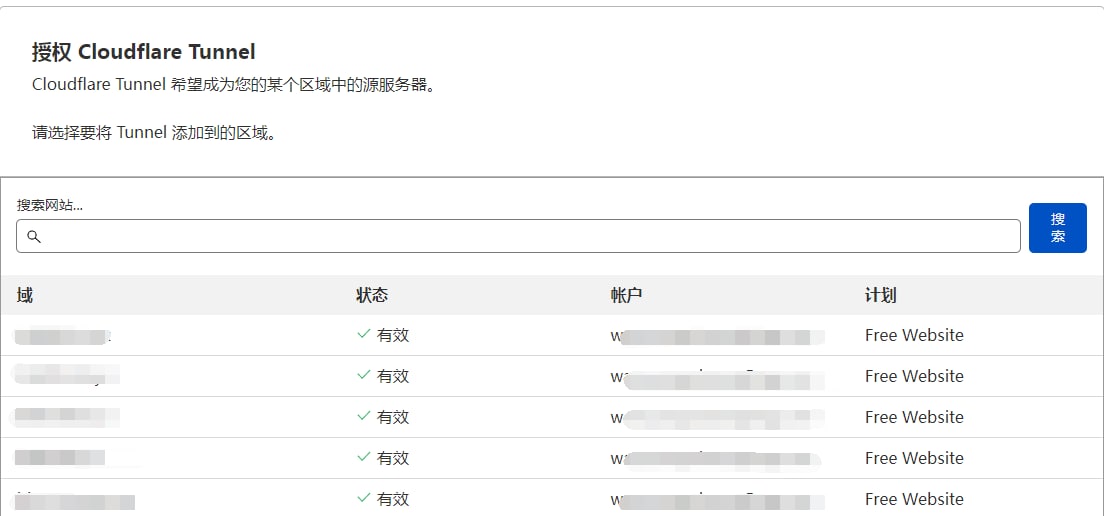Select the blurred domain in the second row
1104x516 pixels.
tap(66, 376)
